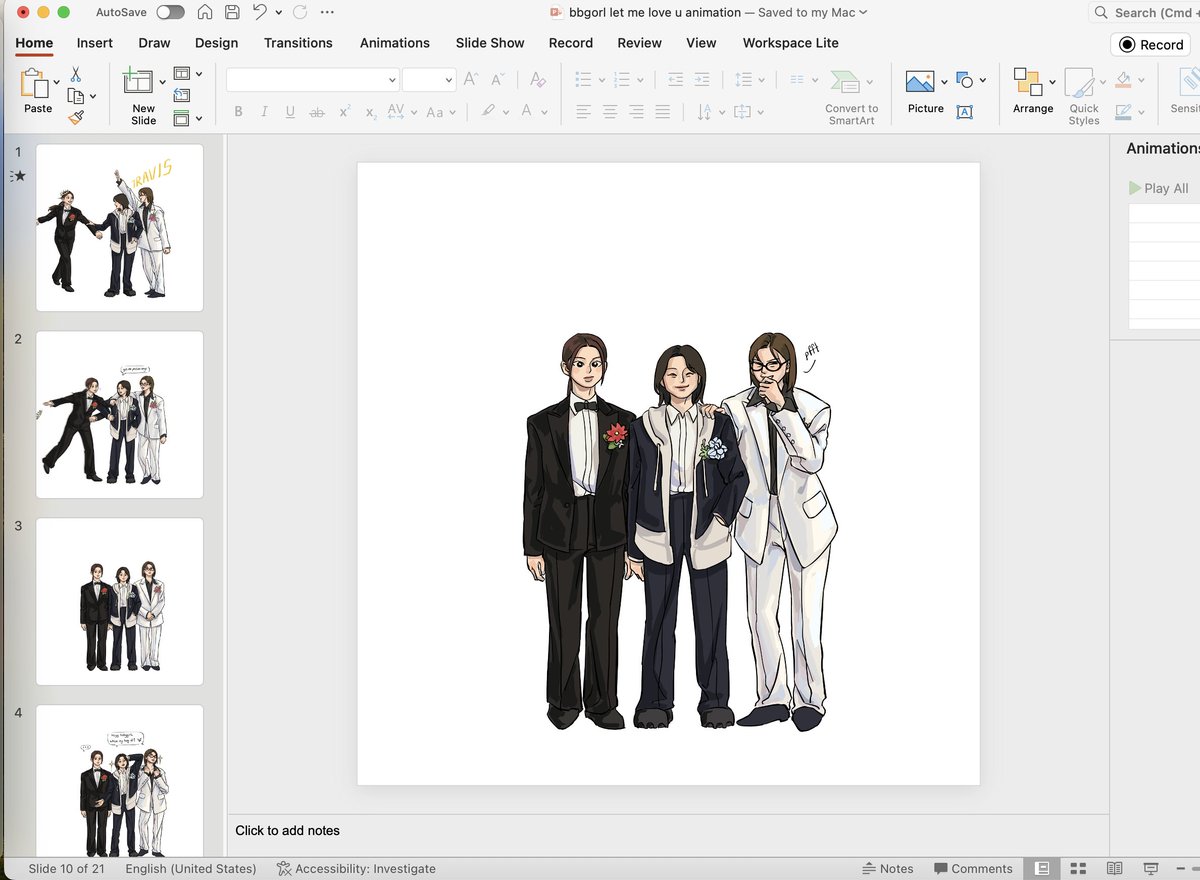This screenshot has width=1200, height=880.
Task: Open the Shapes dropdown arrow
Action: coord(983,80)
